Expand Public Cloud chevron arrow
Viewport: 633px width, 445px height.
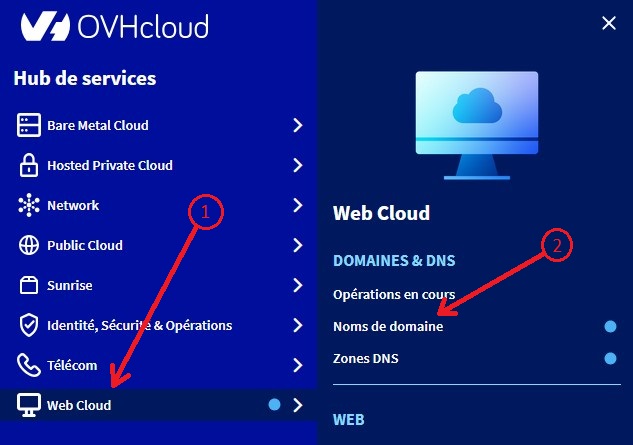click(x=298, y=245)
